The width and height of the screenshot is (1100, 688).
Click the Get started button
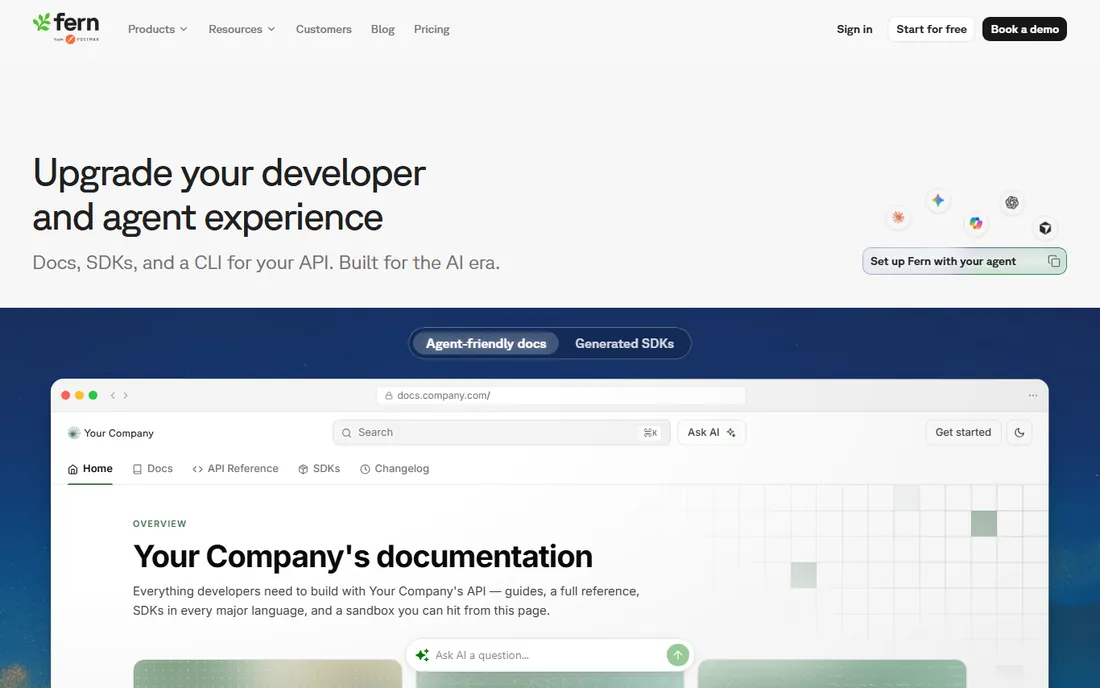tap(962, 433)
